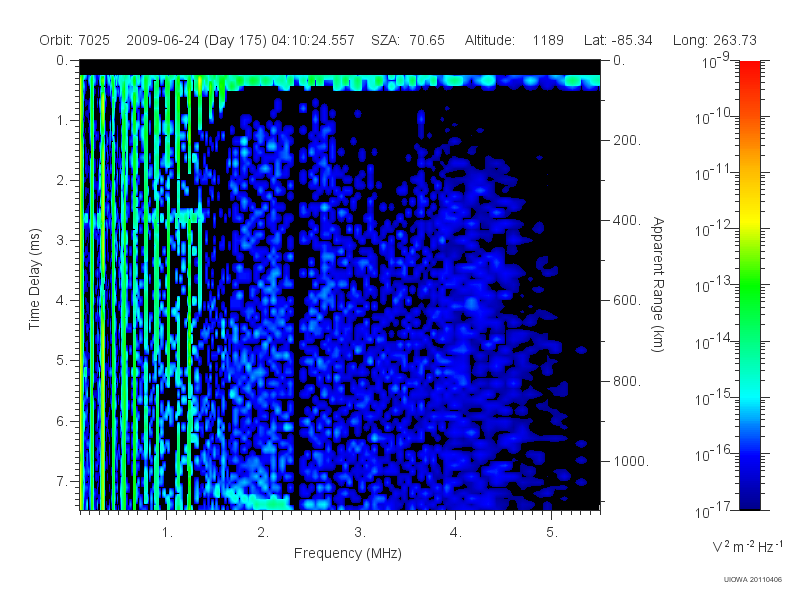Click the '10^-17' color scale label
Viewport: 800px width, 600px height.
[x=714, y=510]
